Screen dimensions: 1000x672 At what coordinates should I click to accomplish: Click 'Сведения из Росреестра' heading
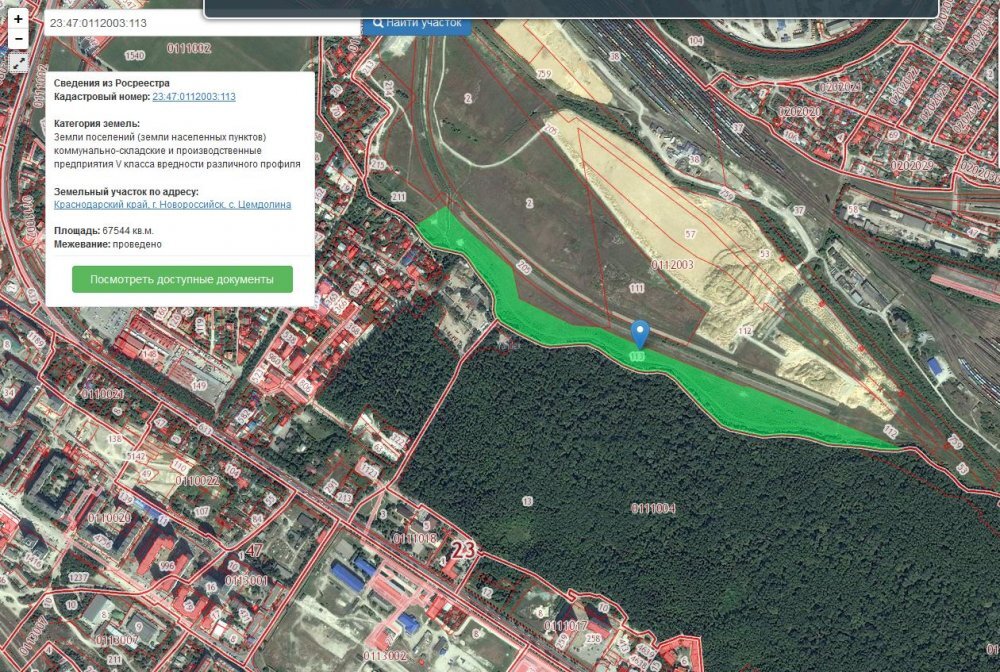112,83
